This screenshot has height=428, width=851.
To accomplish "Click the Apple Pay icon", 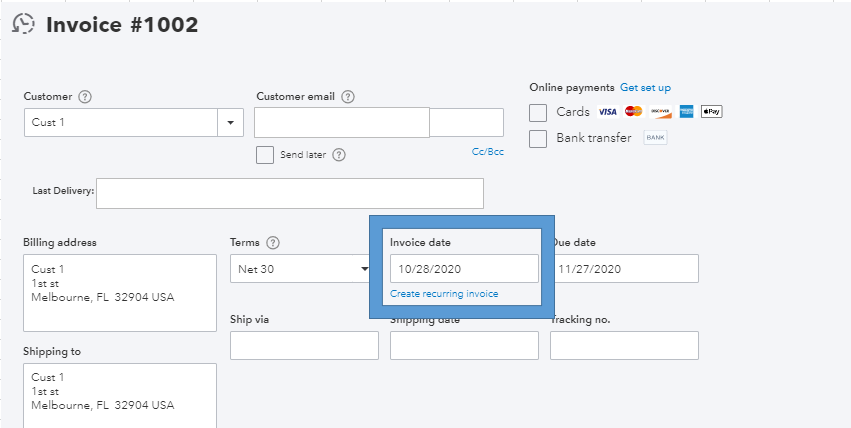I will [x=711, y=112].
